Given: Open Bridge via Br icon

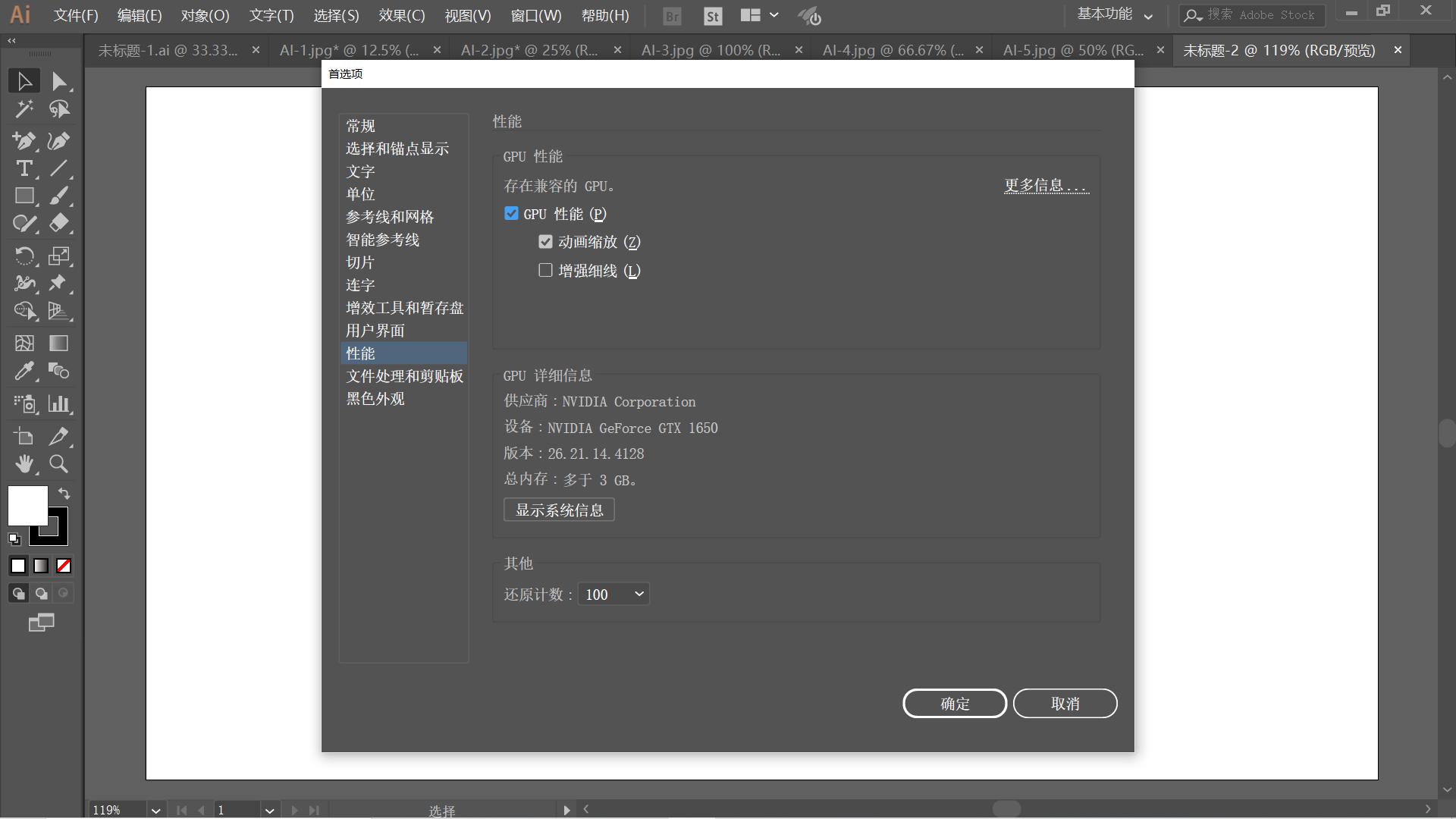Looking at the screenshot, I should tap(672, 16).
